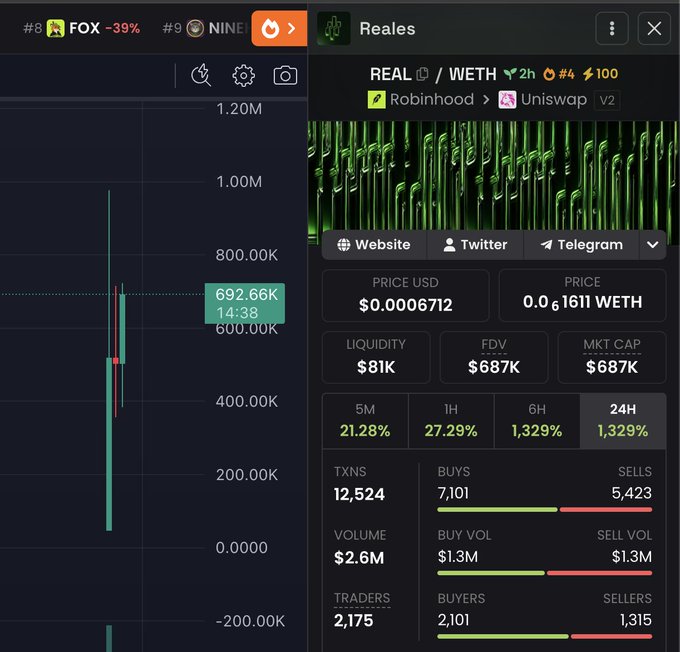Click the Reales banner image

[x=494, y=176]
